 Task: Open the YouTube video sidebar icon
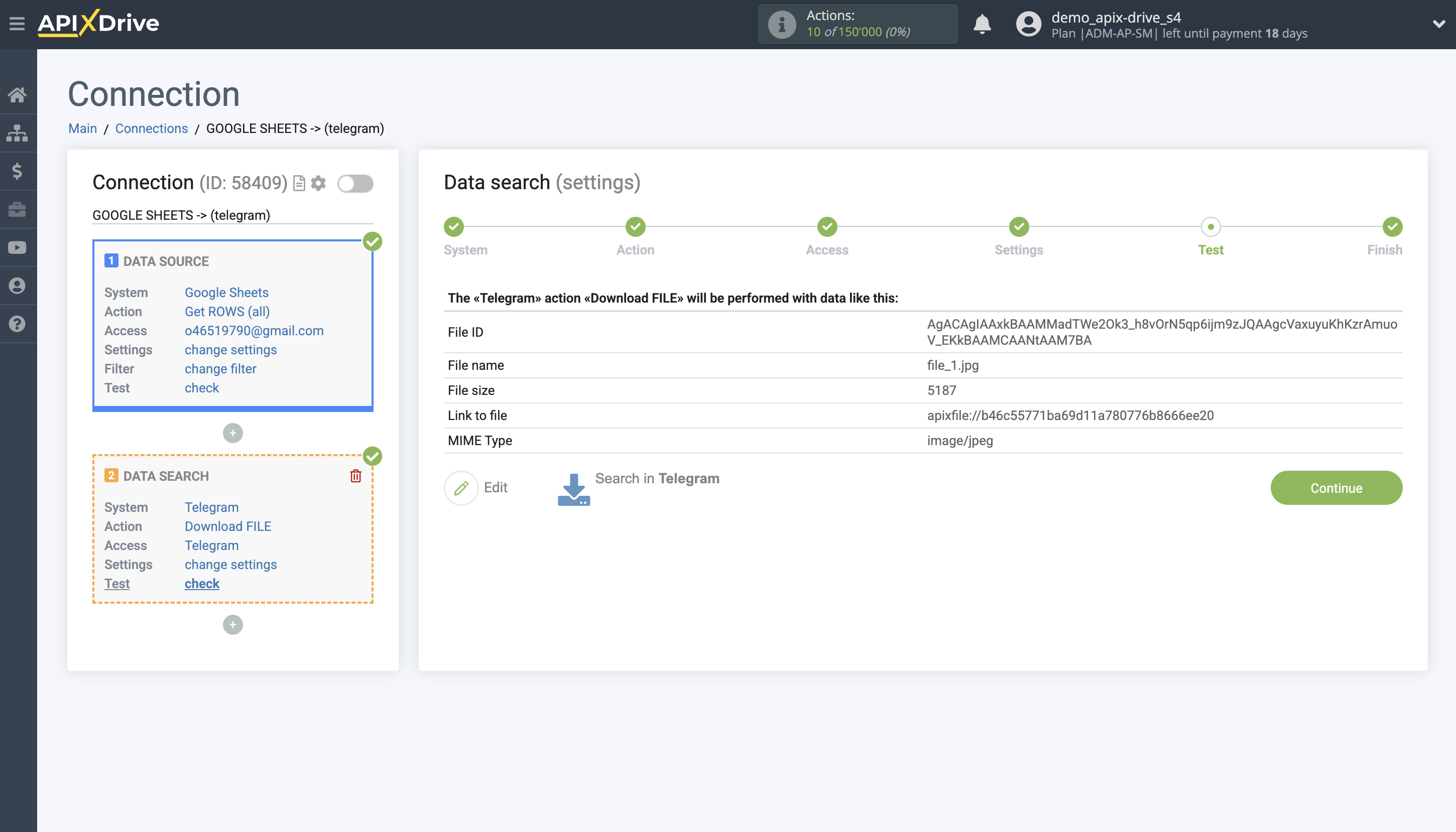[17, 247]
